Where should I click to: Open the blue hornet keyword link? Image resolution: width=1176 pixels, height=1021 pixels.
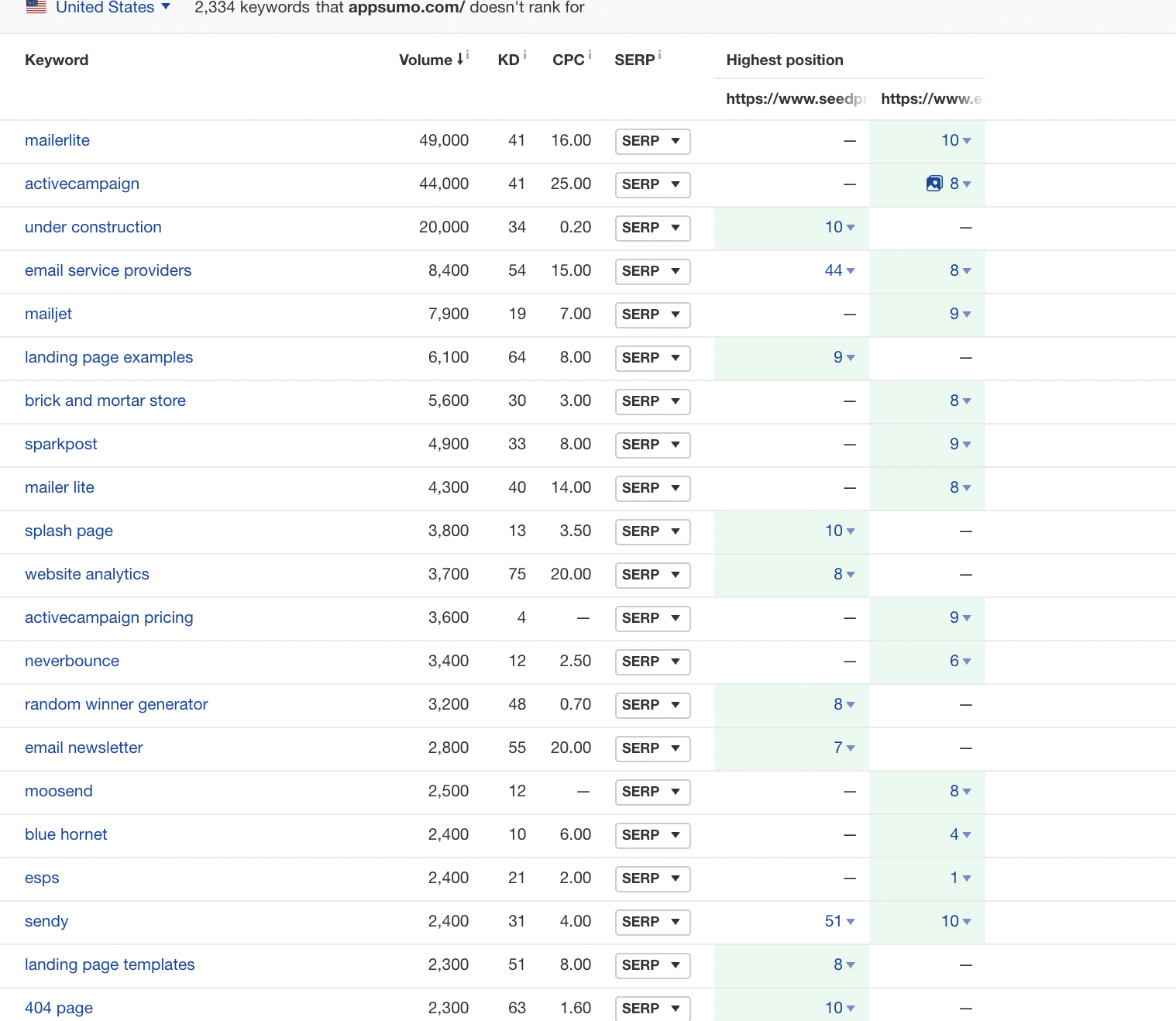coord(66,834)
